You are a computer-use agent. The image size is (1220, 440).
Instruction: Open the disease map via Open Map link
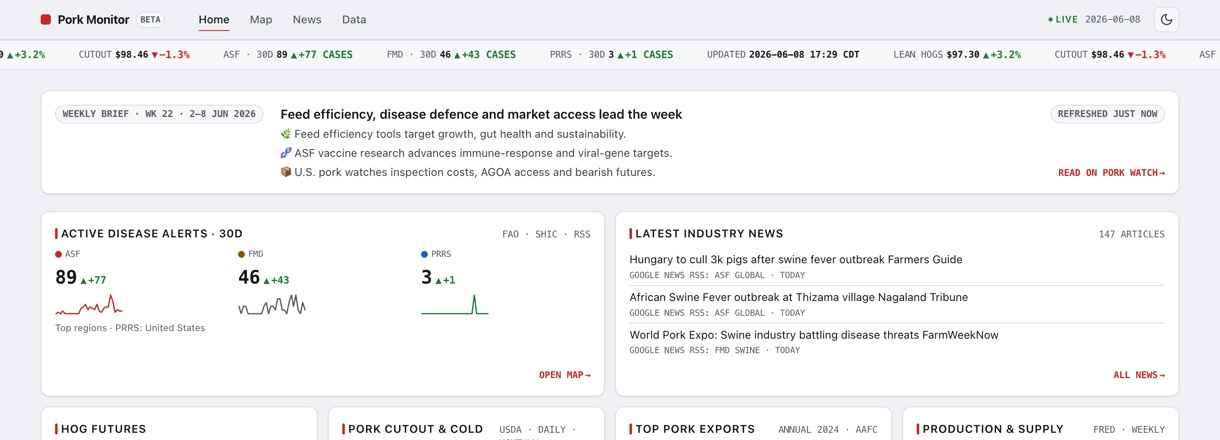coord(564,375)
